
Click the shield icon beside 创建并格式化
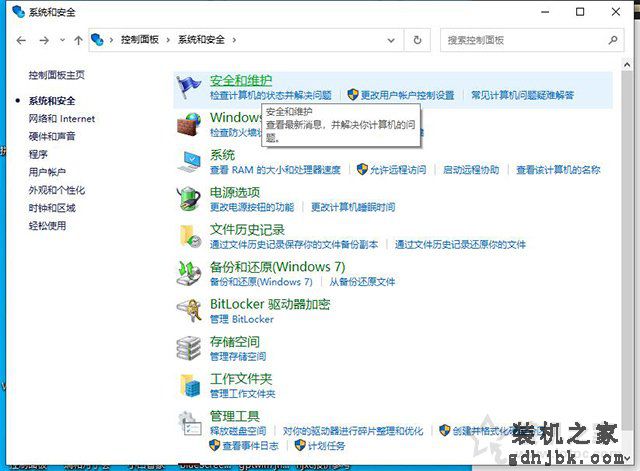(x=444, y=430)
